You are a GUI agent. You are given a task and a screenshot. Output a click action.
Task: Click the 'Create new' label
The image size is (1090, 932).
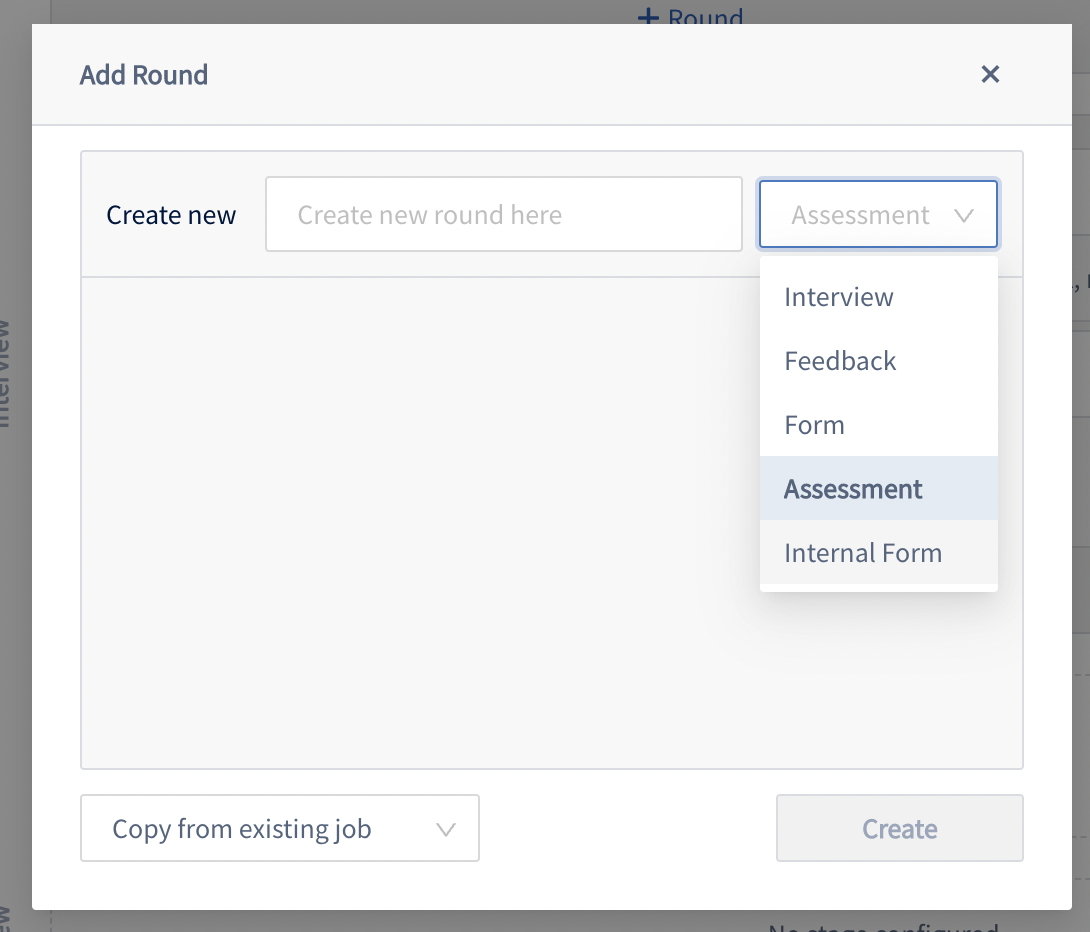point(171,215)
